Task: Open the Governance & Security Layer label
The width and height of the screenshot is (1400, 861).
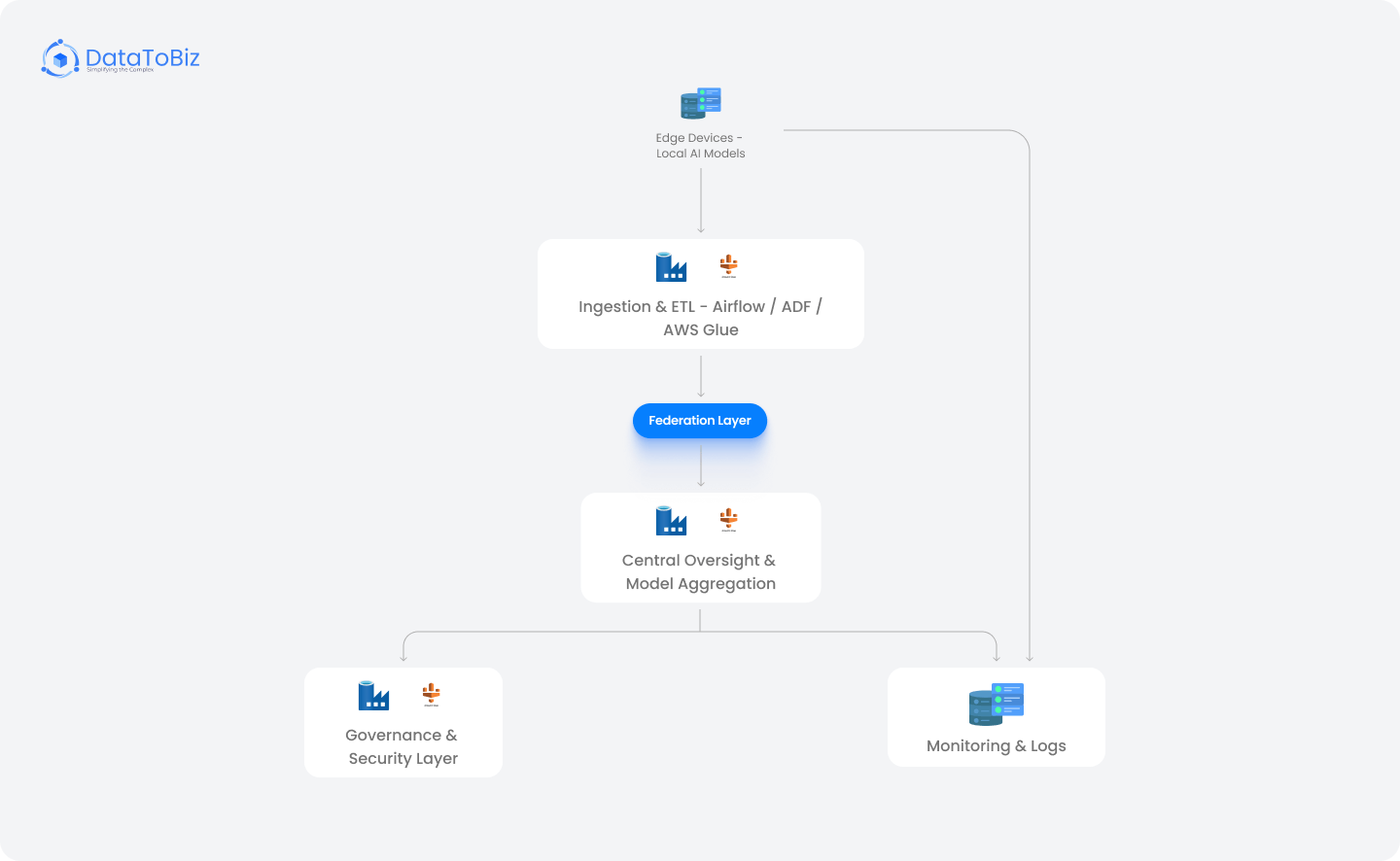Action: tap(402, 746)
